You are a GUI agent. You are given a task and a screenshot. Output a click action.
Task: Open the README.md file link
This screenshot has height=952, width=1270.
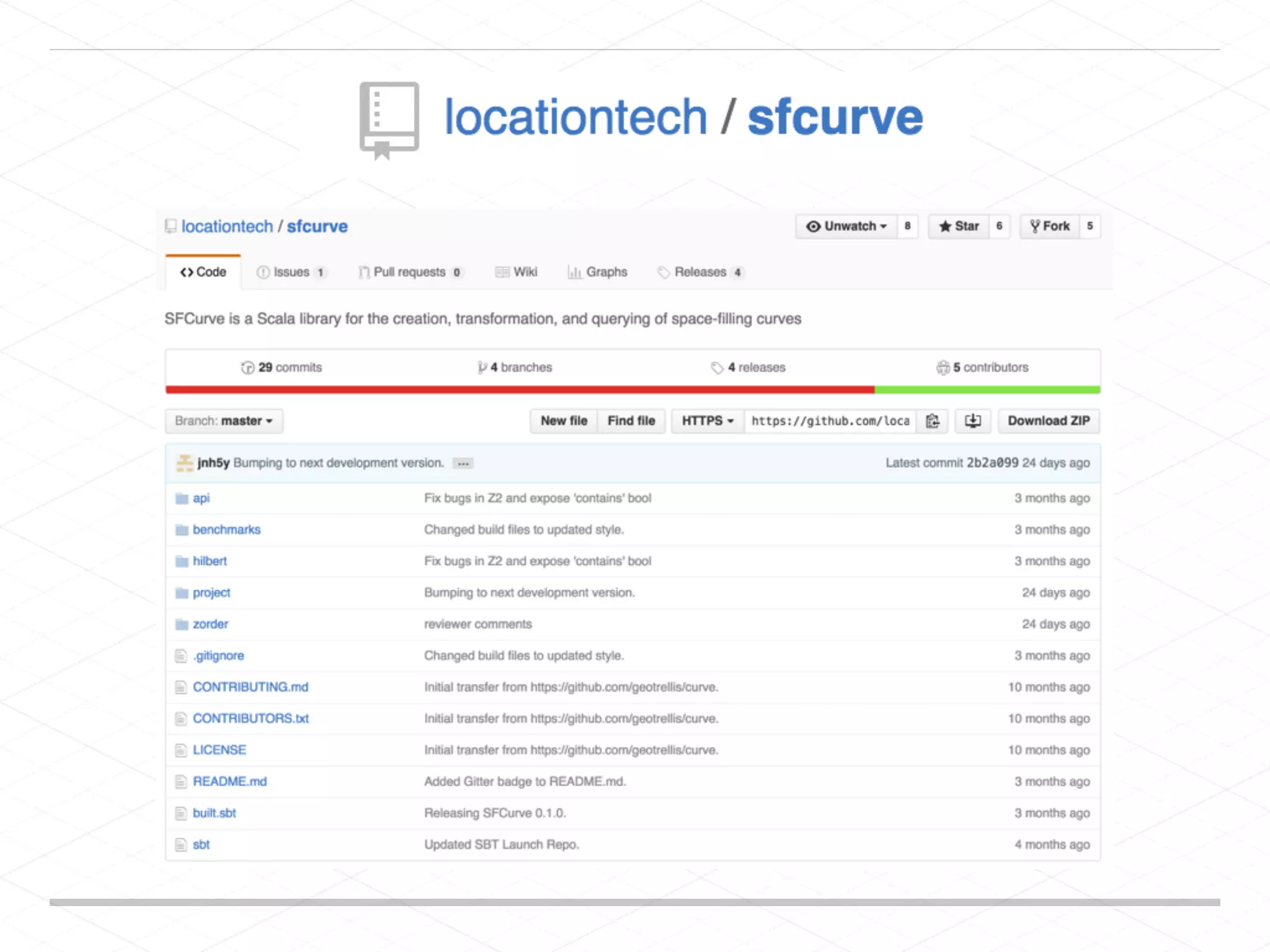[229, 782]
